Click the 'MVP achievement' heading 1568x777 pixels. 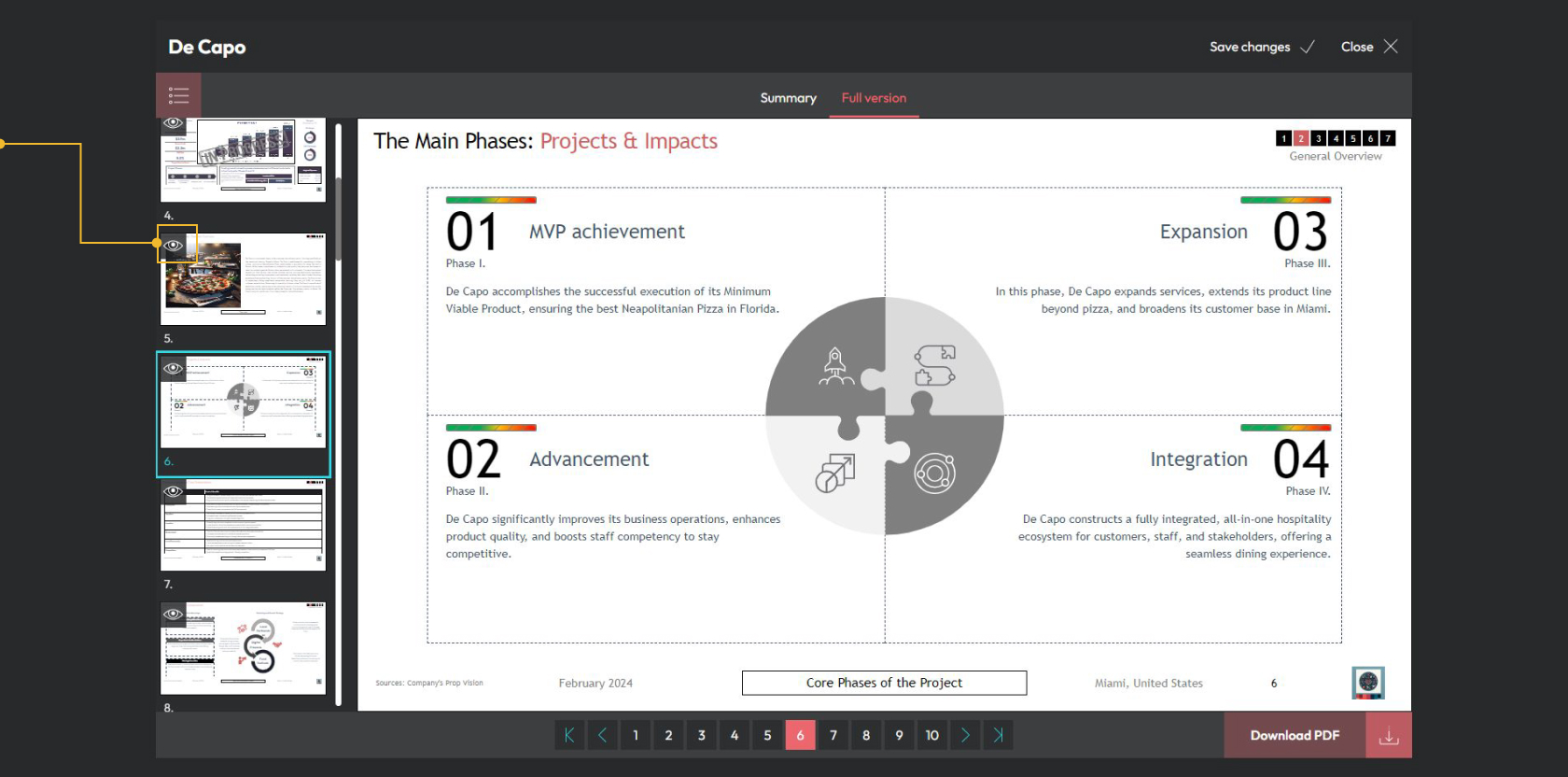(x=607, y=232)
